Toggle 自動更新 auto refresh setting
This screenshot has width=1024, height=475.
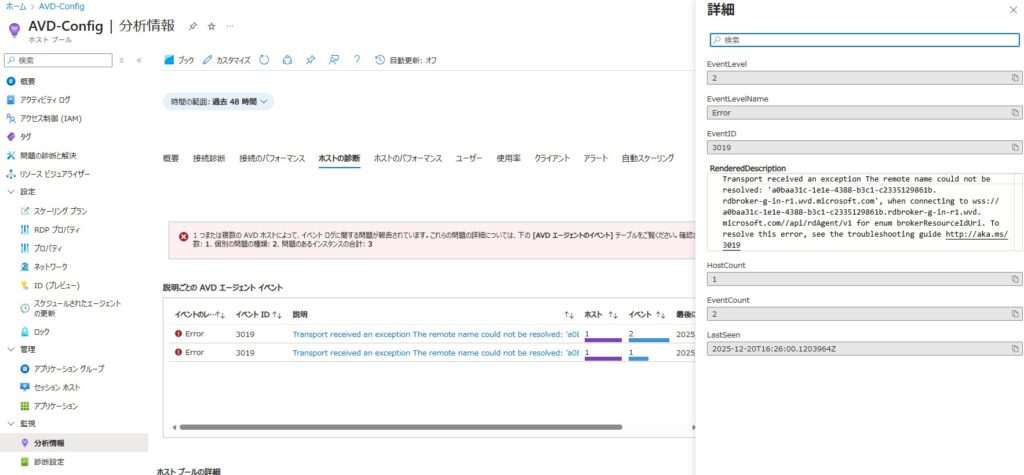pos(406,60)
